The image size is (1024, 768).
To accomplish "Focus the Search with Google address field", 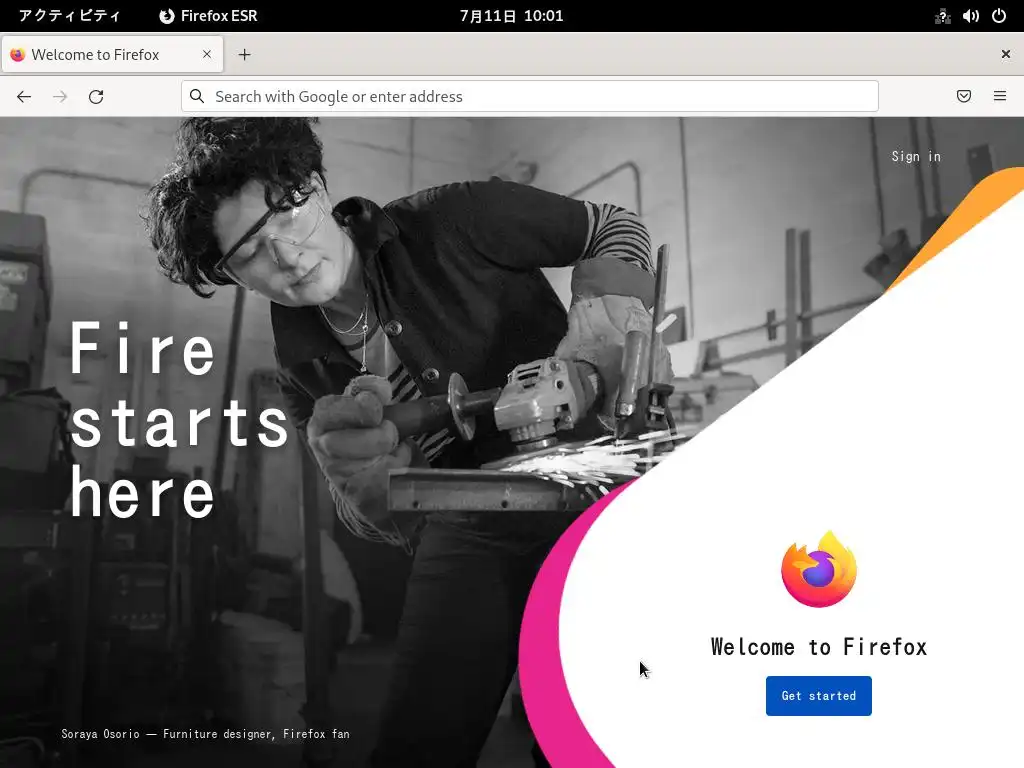I will coord(530,96).
